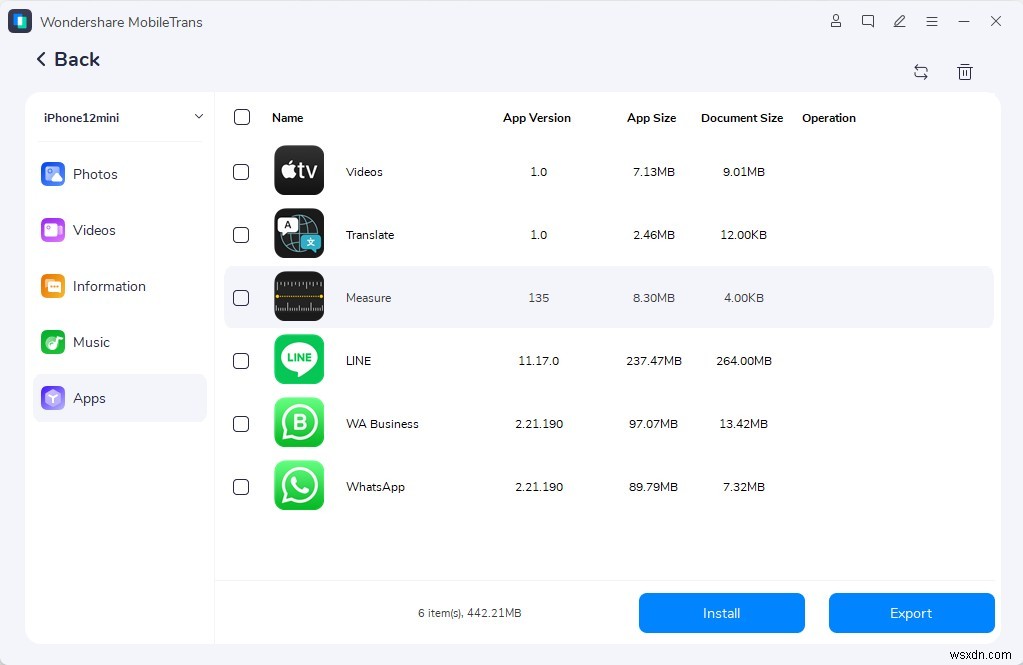
Task: Switch to the Videos sidebar tab
Action: [x=93, y=230]
